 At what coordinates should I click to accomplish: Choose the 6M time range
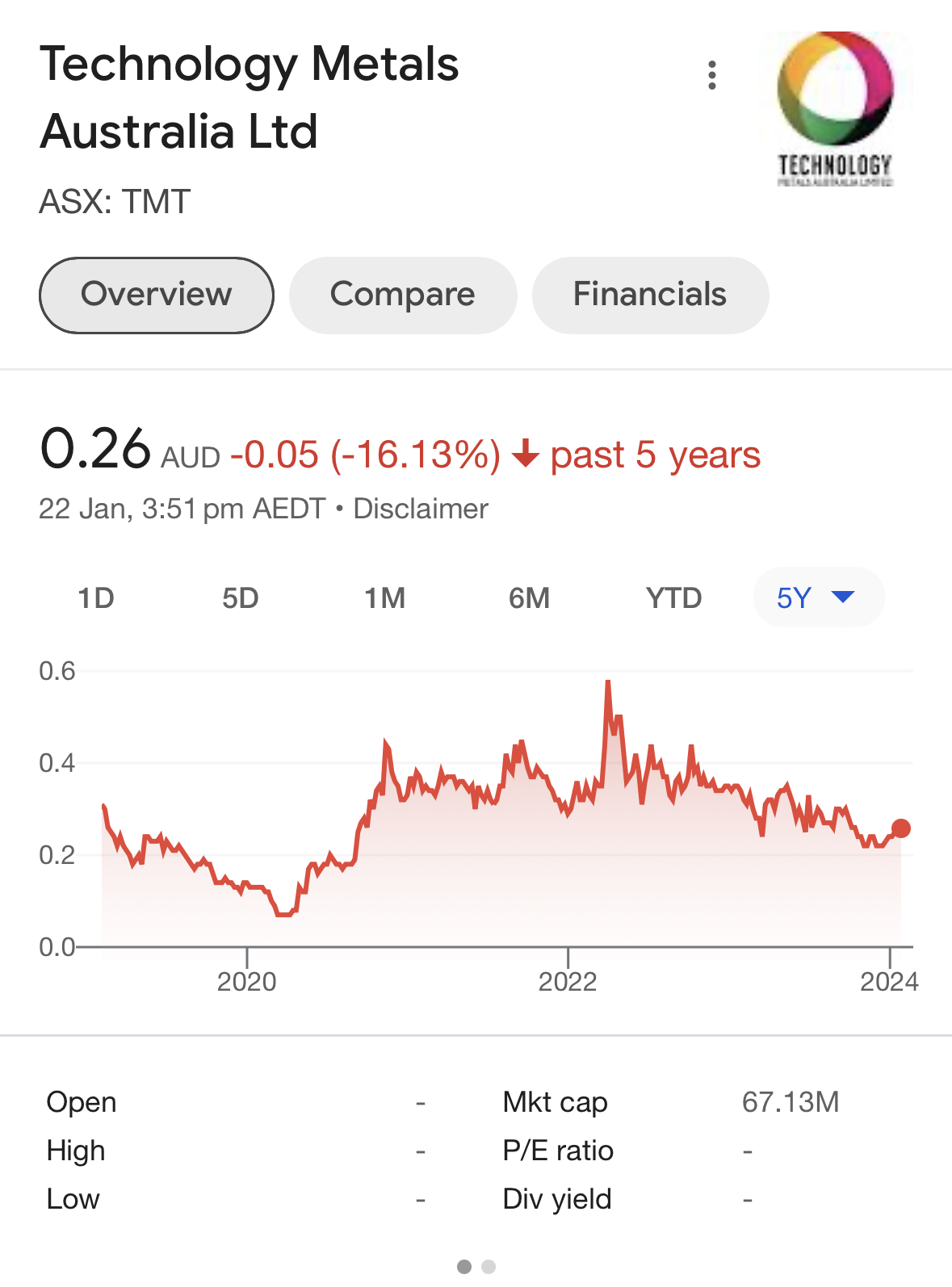click(529, 598)
